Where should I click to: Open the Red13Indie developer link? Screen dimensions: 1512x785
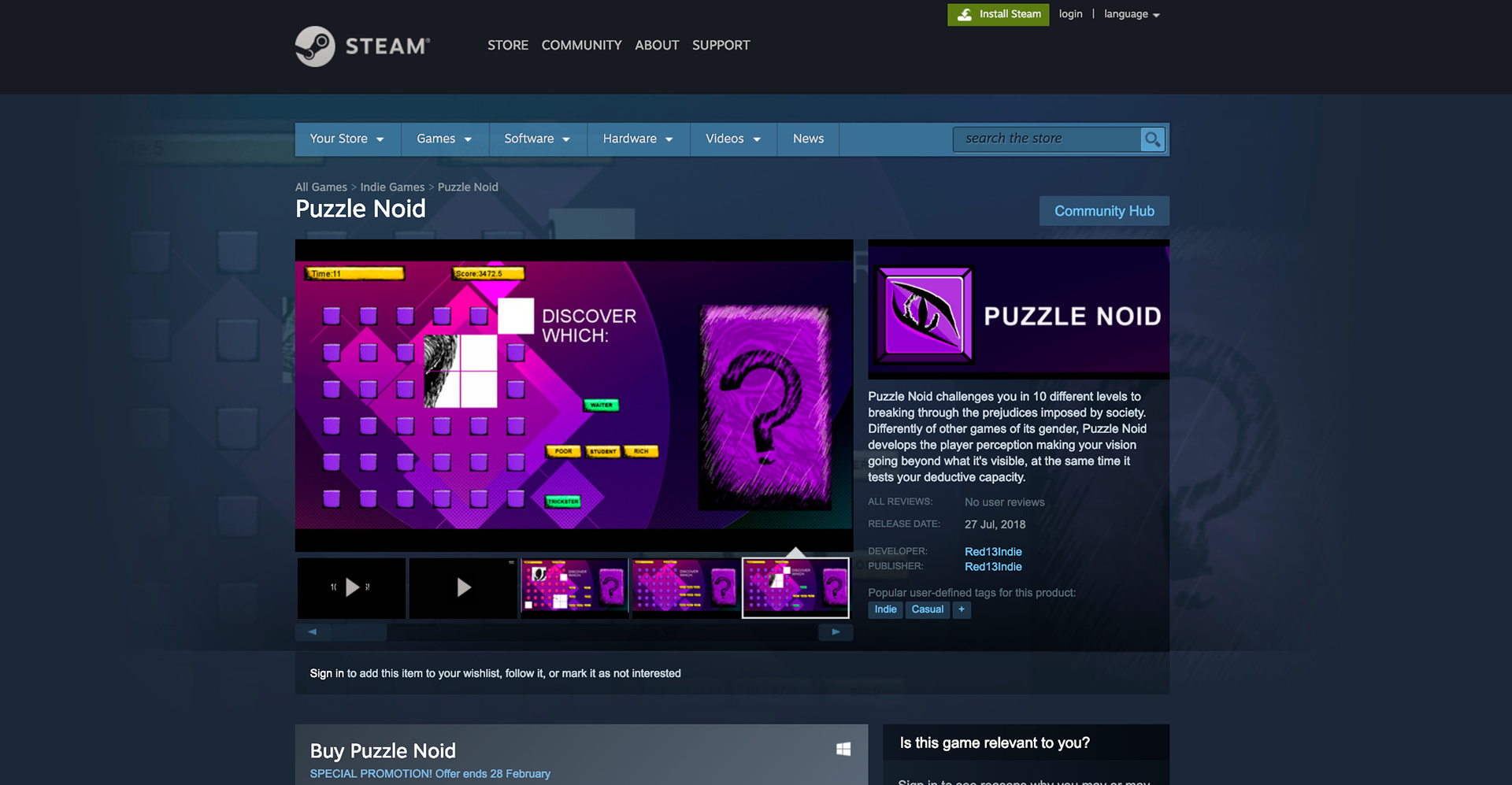coord(993,552)
